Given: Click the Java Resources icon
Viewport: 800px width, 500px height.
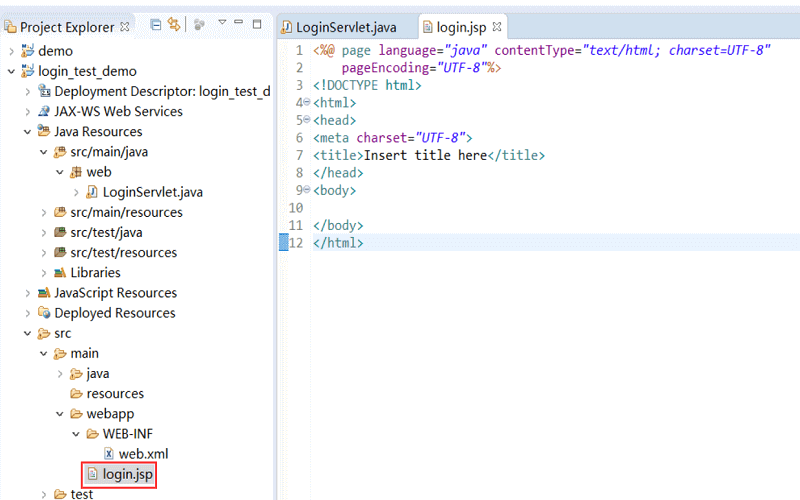Looking at the screenshot, I should (x=44, y=131).
